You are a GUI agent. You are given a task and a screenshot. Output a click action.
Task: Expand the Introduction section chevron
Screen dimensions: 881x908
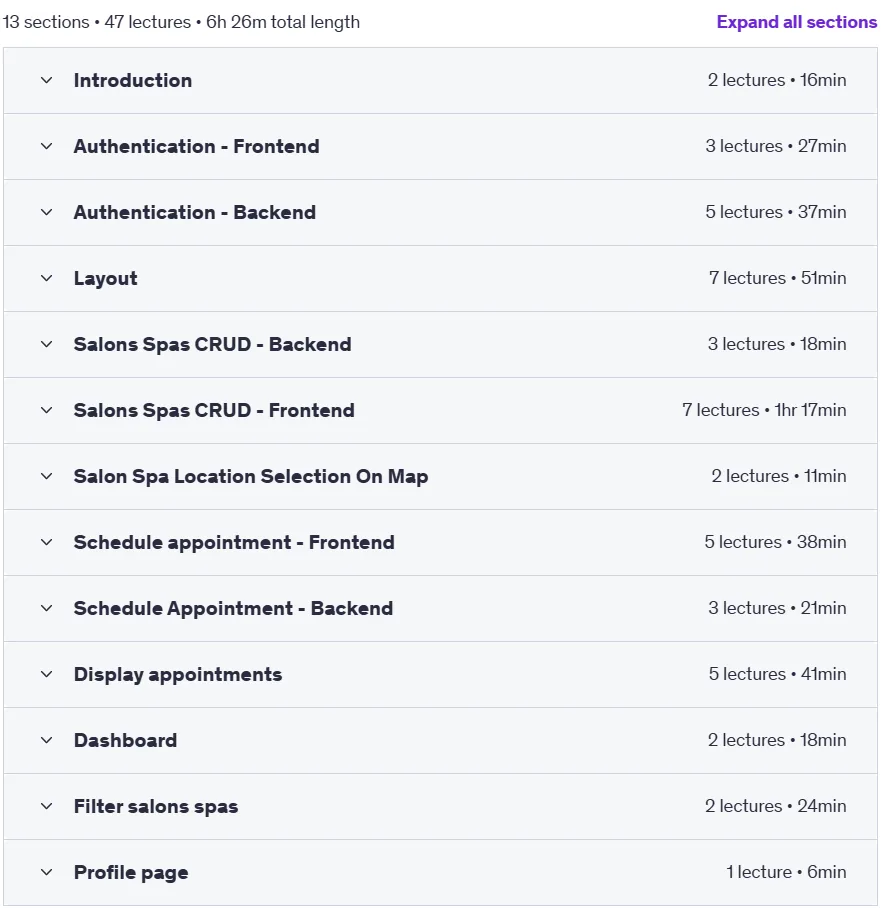pyautogui.click(x=46, y=80)
